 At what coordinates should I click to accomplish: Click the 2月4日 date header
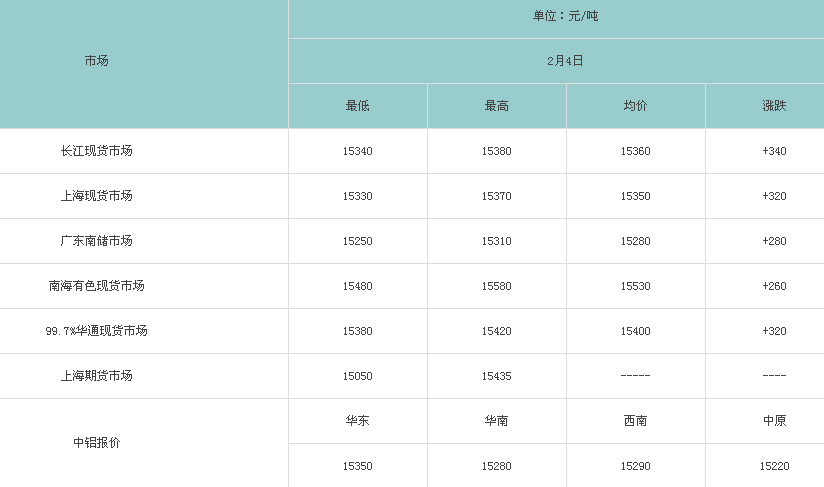(x=565, y=61)
